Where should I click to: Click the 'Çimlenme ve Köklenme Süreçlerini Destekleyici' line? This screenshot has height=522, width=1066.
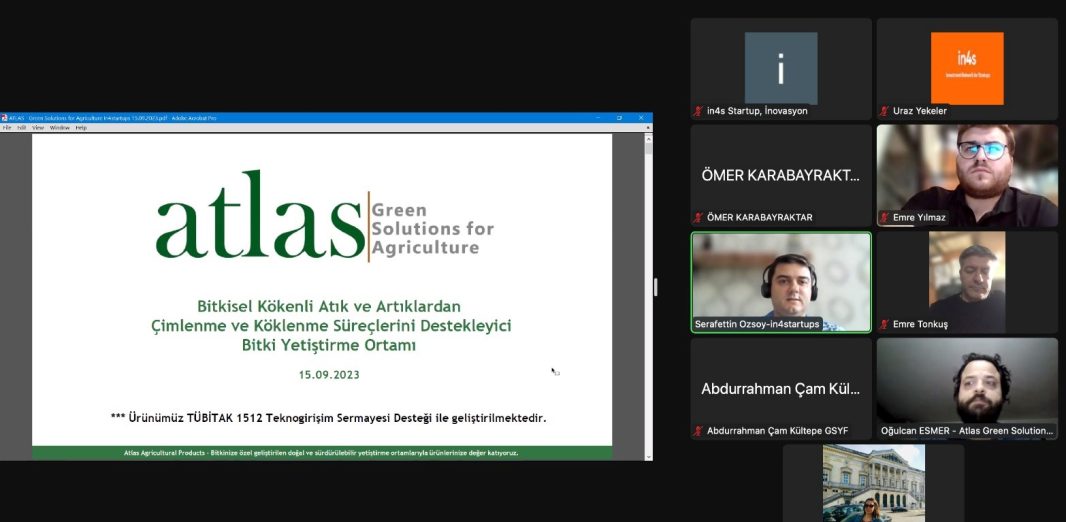click(331, 326)
